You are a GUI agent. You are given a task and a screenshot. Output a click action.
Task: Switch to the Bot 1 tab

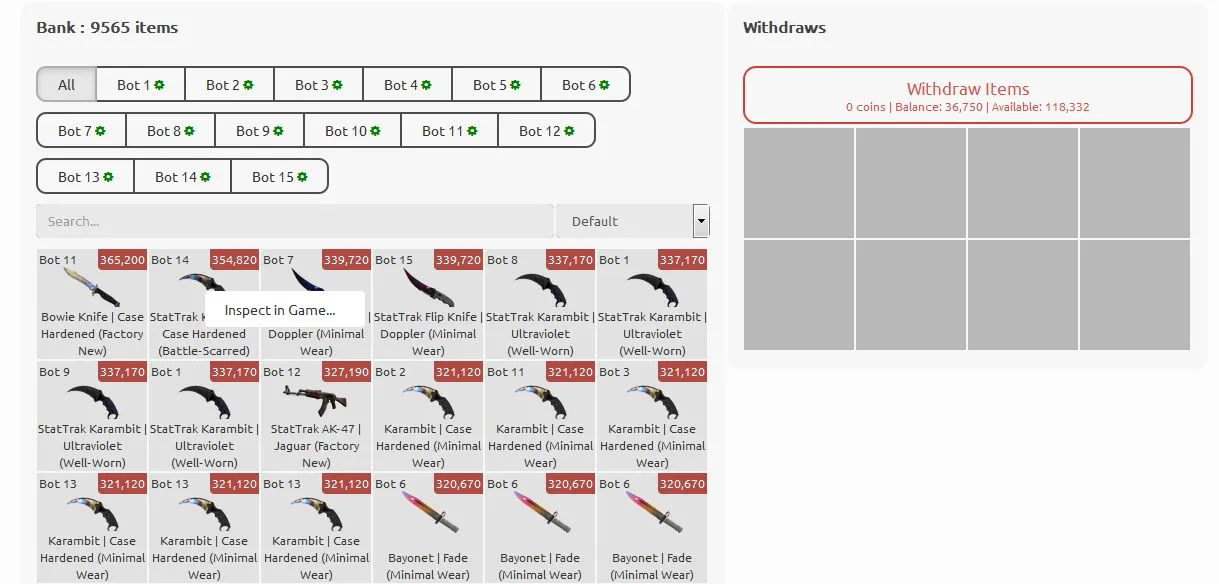click(140, 84)
